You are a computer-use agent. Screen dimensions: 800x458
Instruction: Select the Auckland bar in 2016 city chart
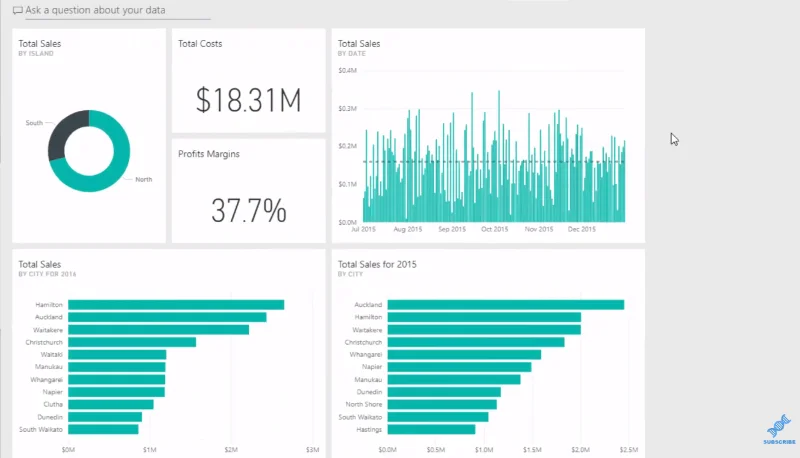(167, 317)
